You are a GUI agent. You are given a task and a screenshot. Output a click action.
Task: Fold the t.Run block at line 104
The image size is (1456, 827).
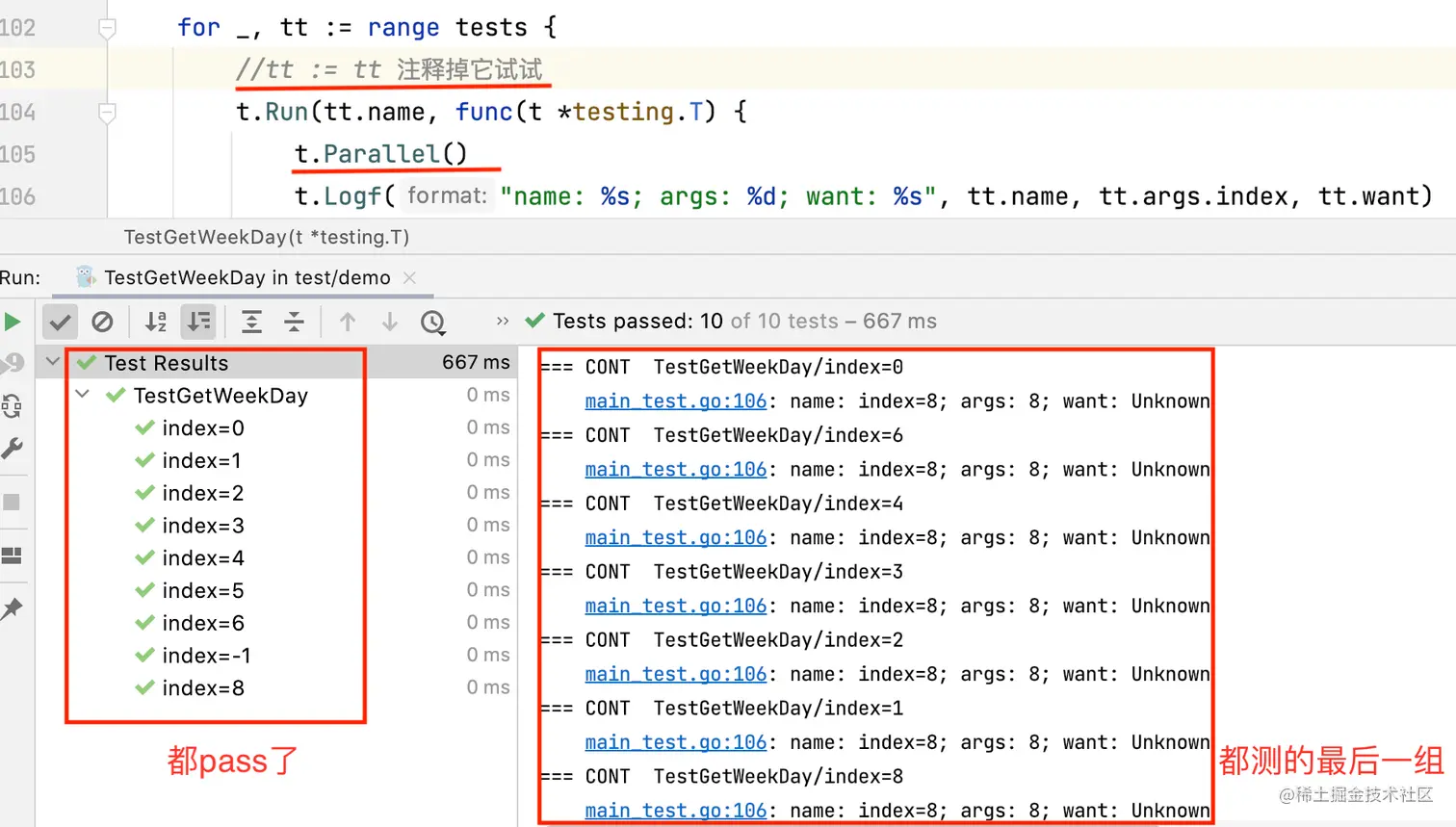tap(107, 113)
